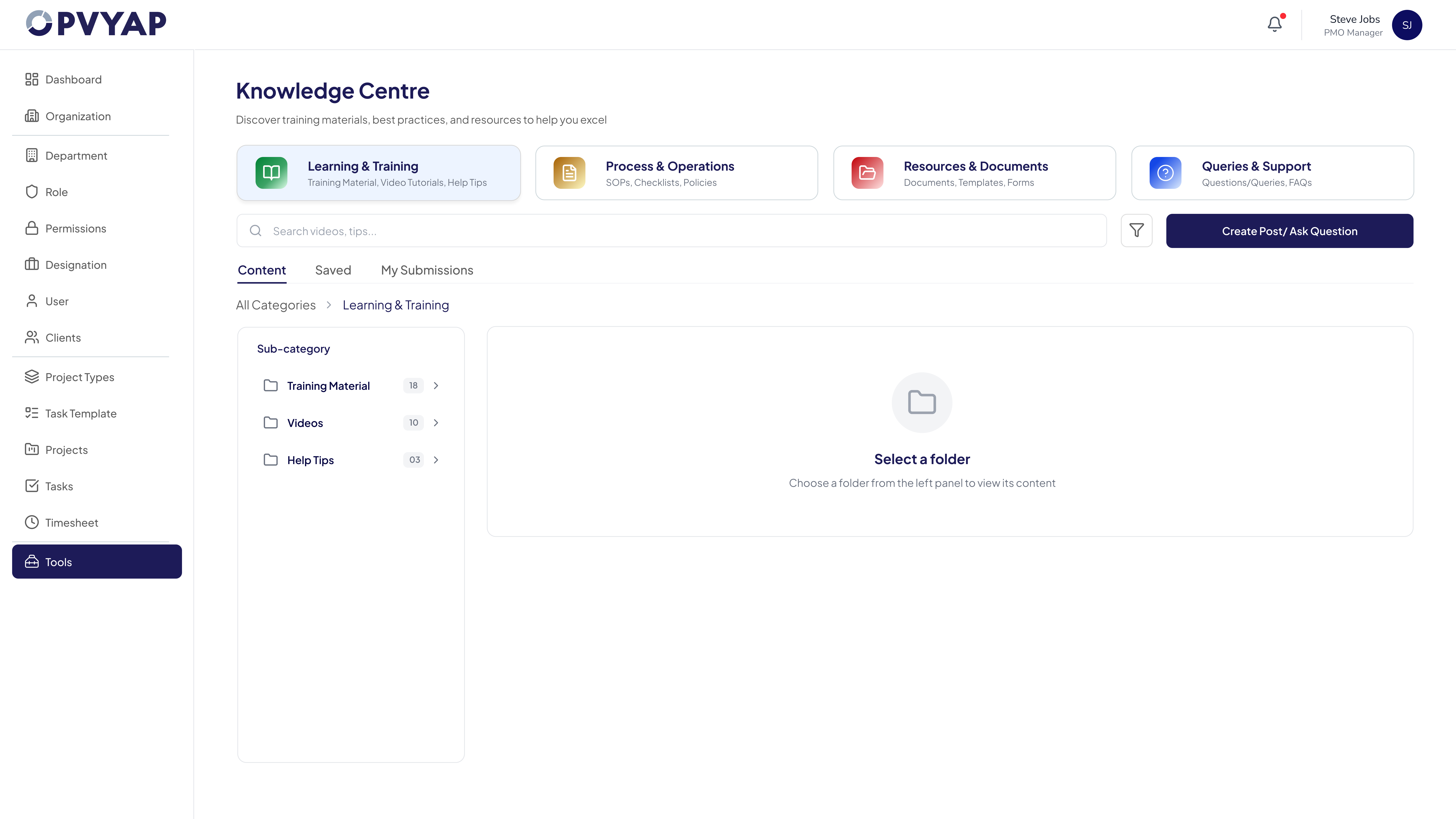Viewport: 1456px width, 819px height.
Task: Open Organization in the sidebar
Action: [x=78, y=116]
